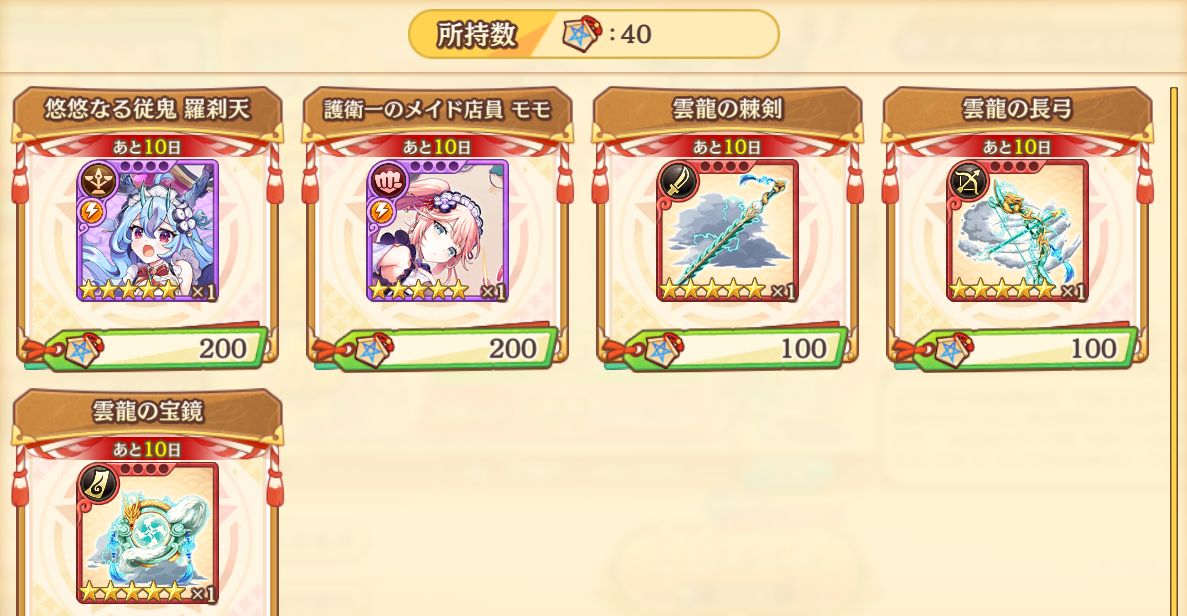This screenshot has width=1187, height=616.
Task: Exchange モモ using the 200 price tag
Action: click(x=436, y=349)
